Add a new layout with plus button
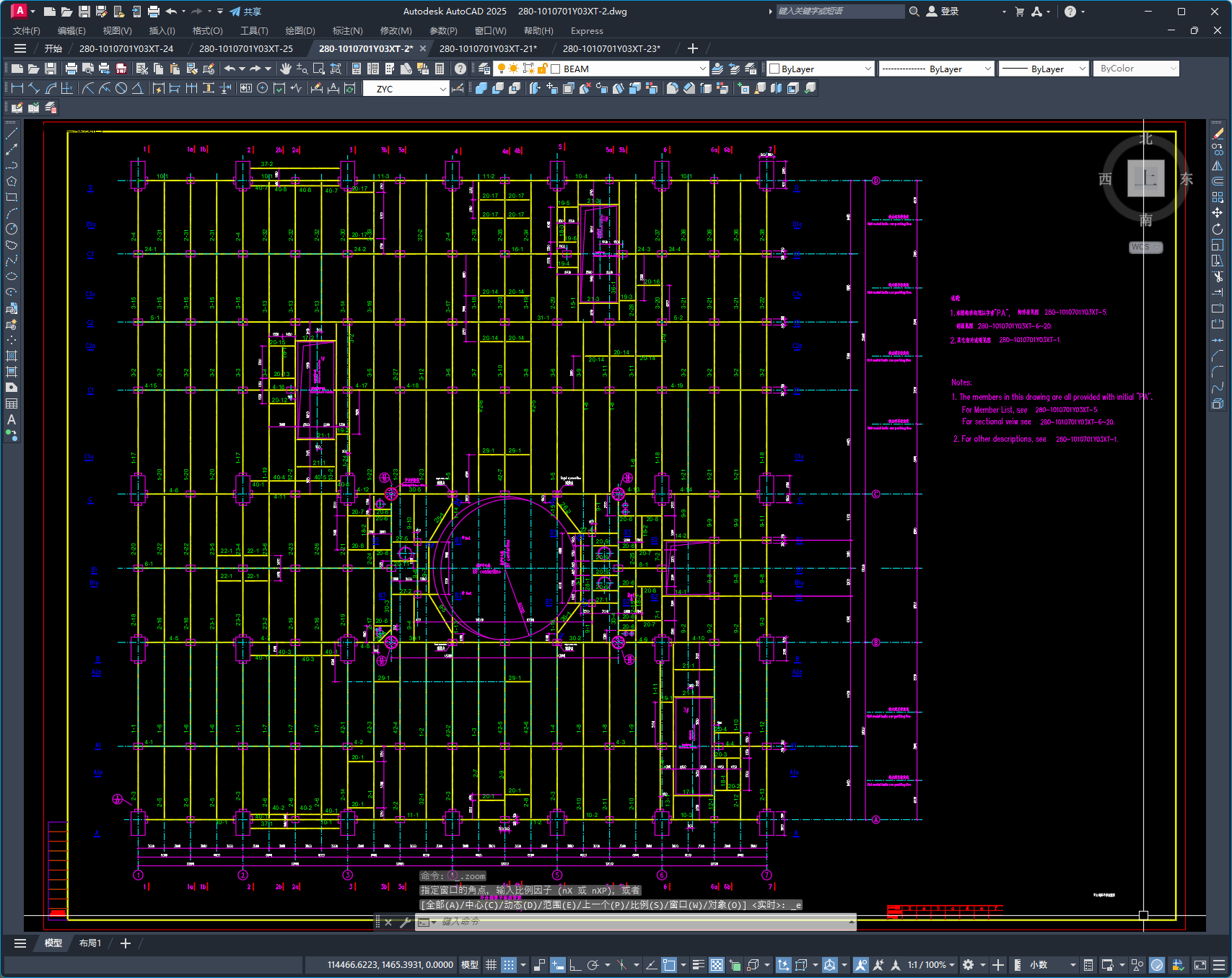Screen dimensions: 1232x978 coord(126,943)
